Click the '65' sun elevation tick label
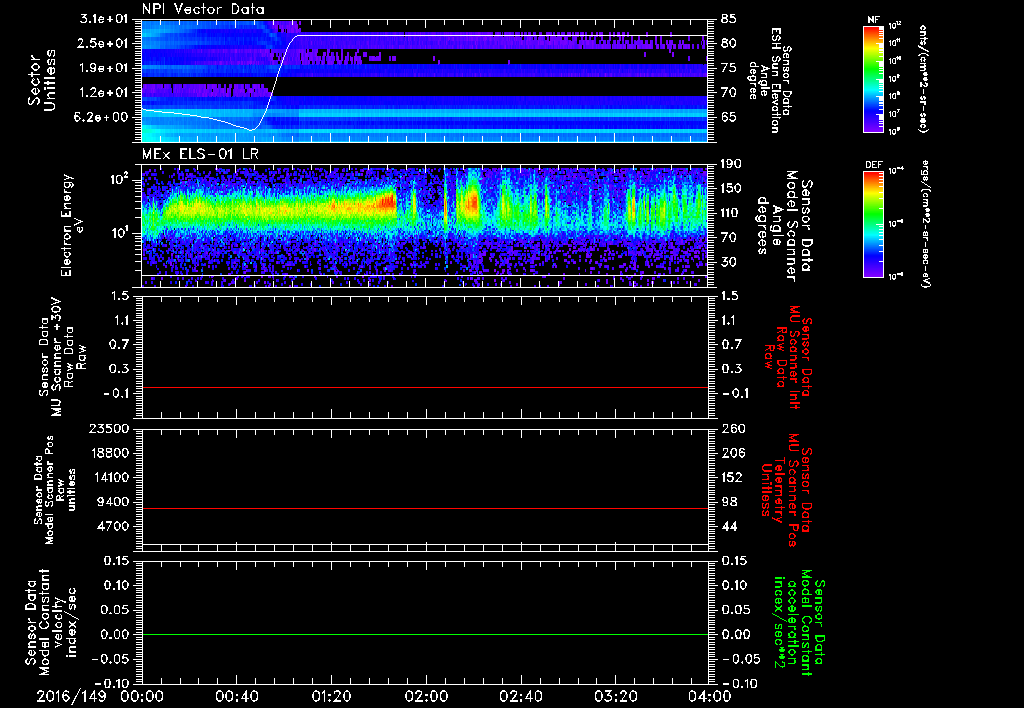 729,117
